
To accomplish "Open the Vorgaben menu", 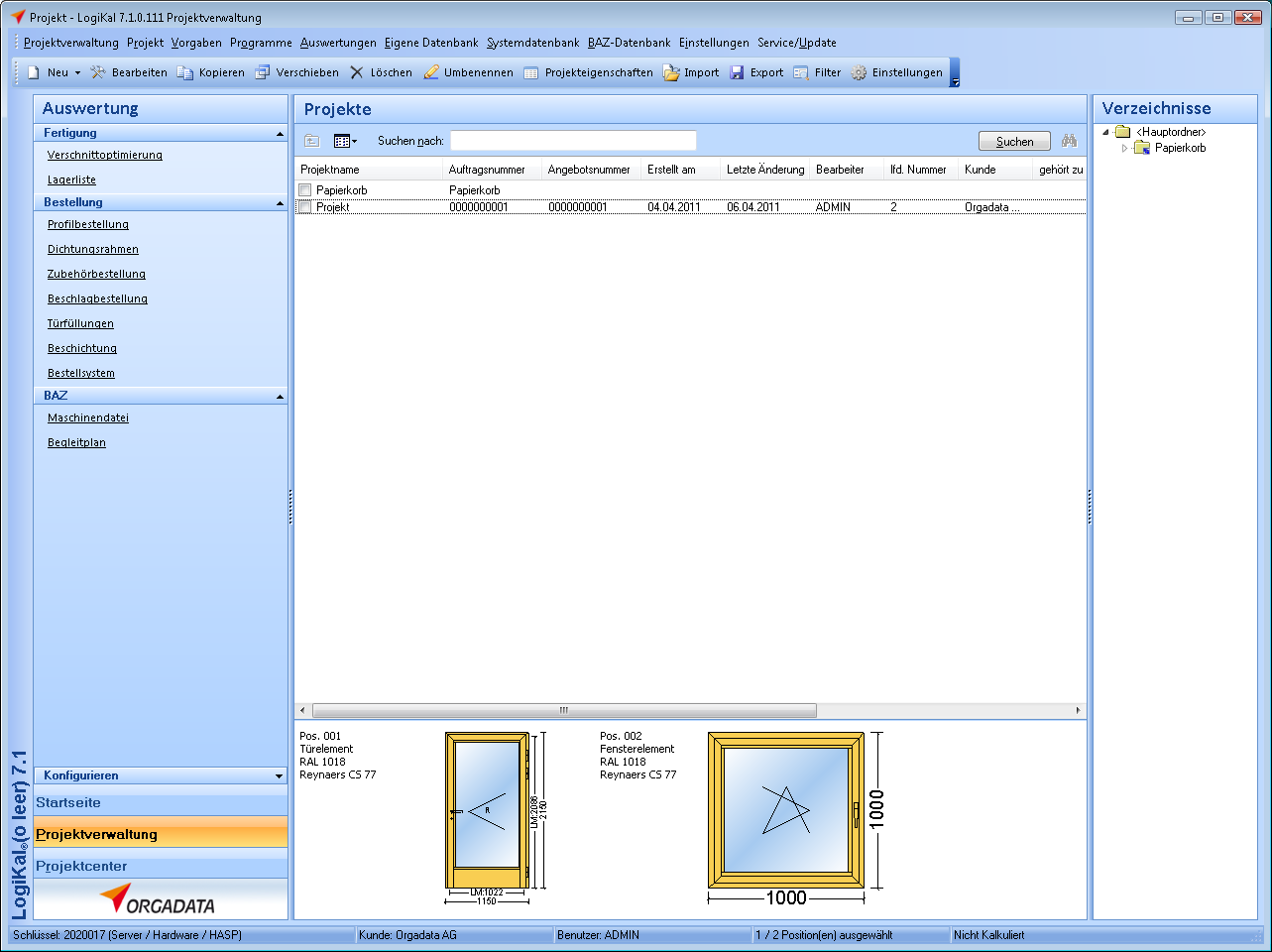I will pos(196,43).
